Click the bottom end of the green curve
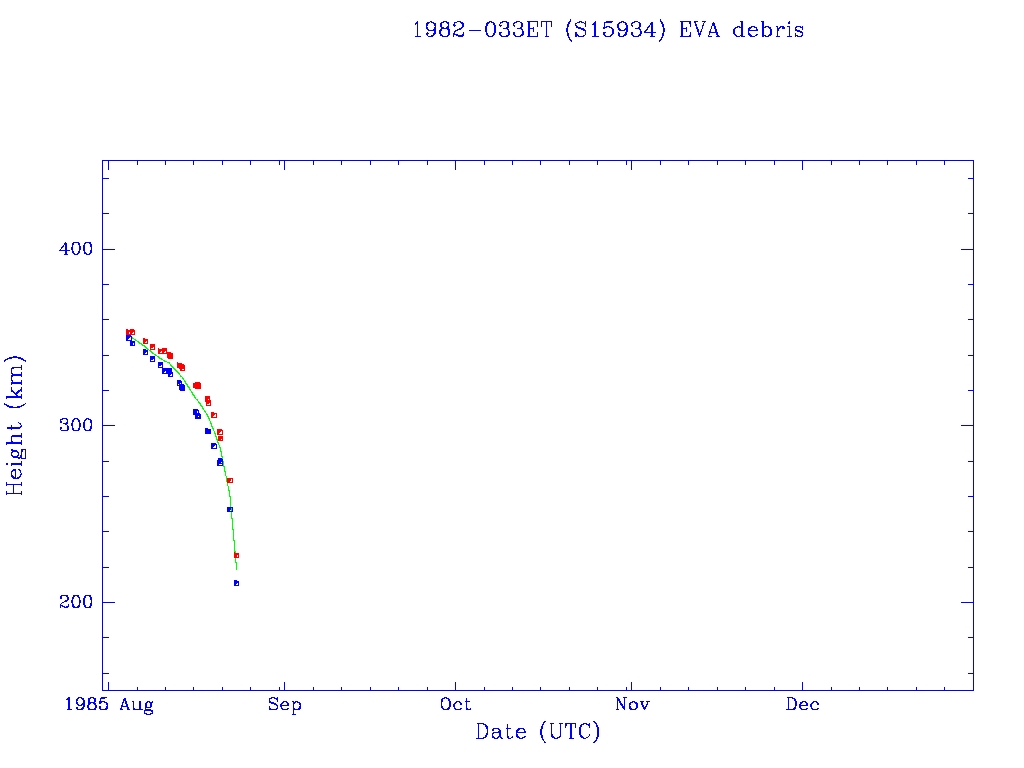 [236, 569]
